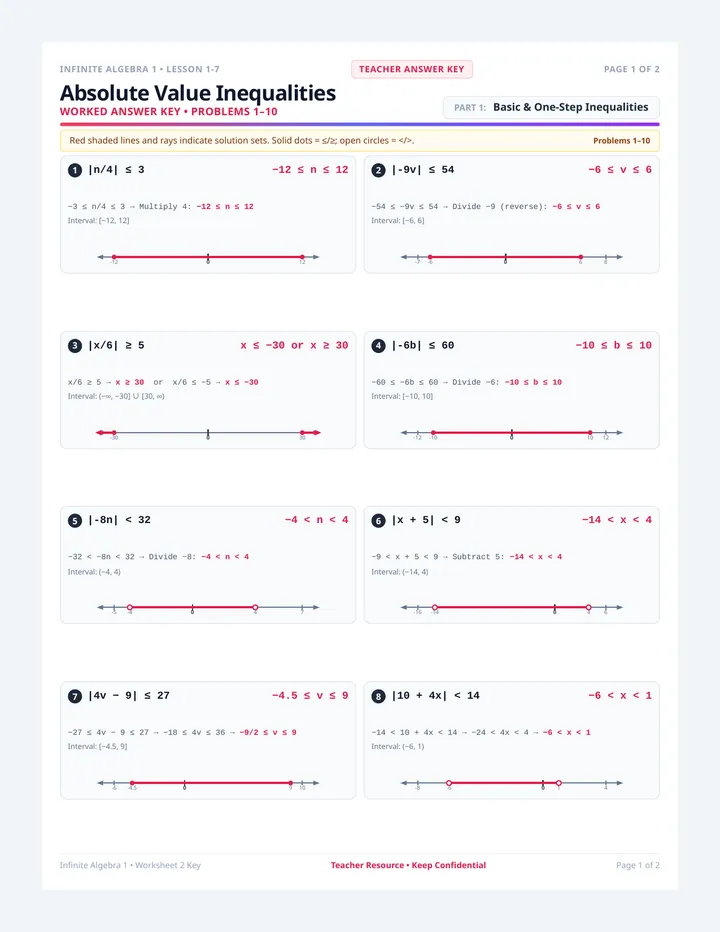Click the equation |x + 5| < 9

(x=426, y=520)
